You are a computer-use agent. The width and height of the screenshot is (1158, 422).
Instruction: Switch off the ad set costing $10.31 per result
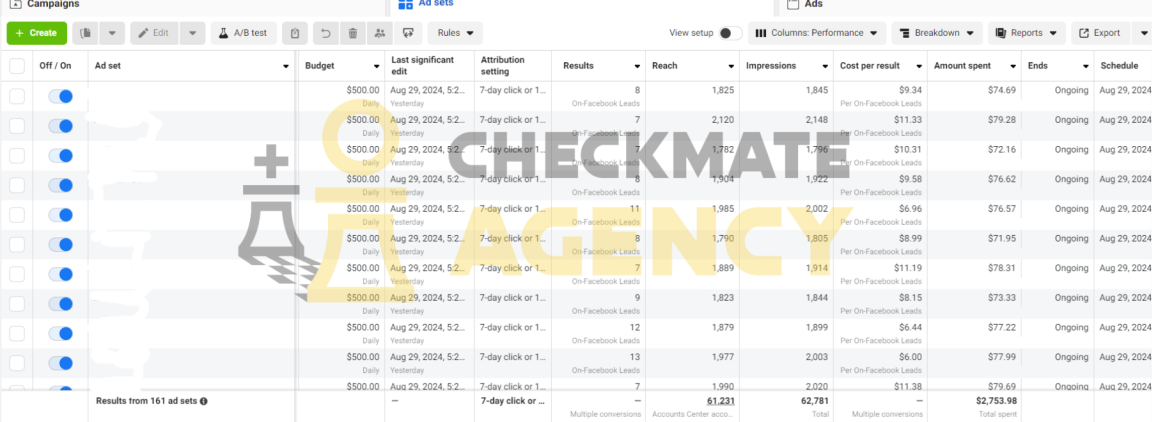[61, 155]
